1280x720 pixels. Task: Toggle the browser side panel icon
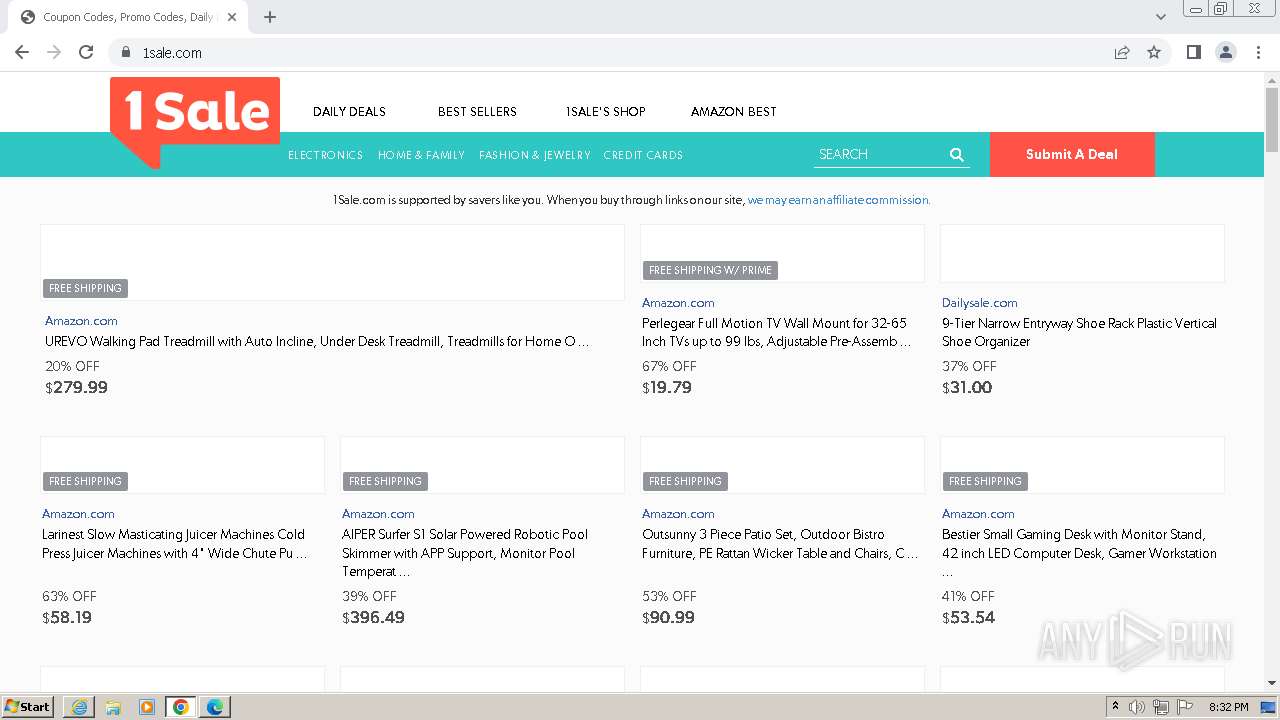click(x=1193, y=52)
